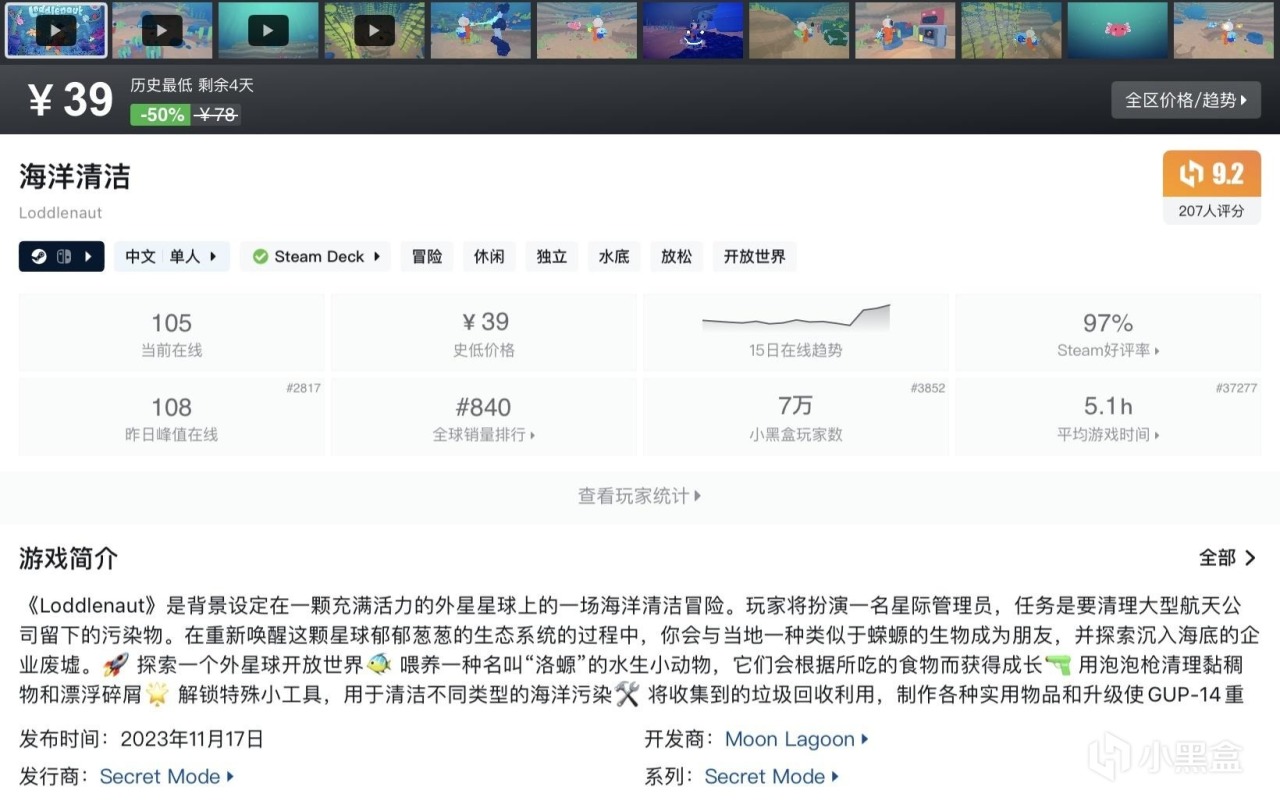Click the Loddlenaut subtitle under the title
Viewport: 1280px width, 801px height.
[x=61, y=213]
